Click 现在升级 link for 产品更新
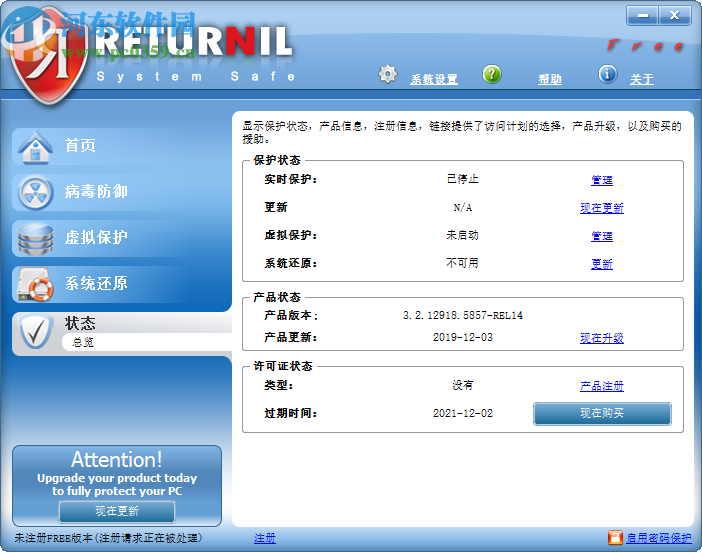Screen dimensions: 702x552 [x=602, y=338]
